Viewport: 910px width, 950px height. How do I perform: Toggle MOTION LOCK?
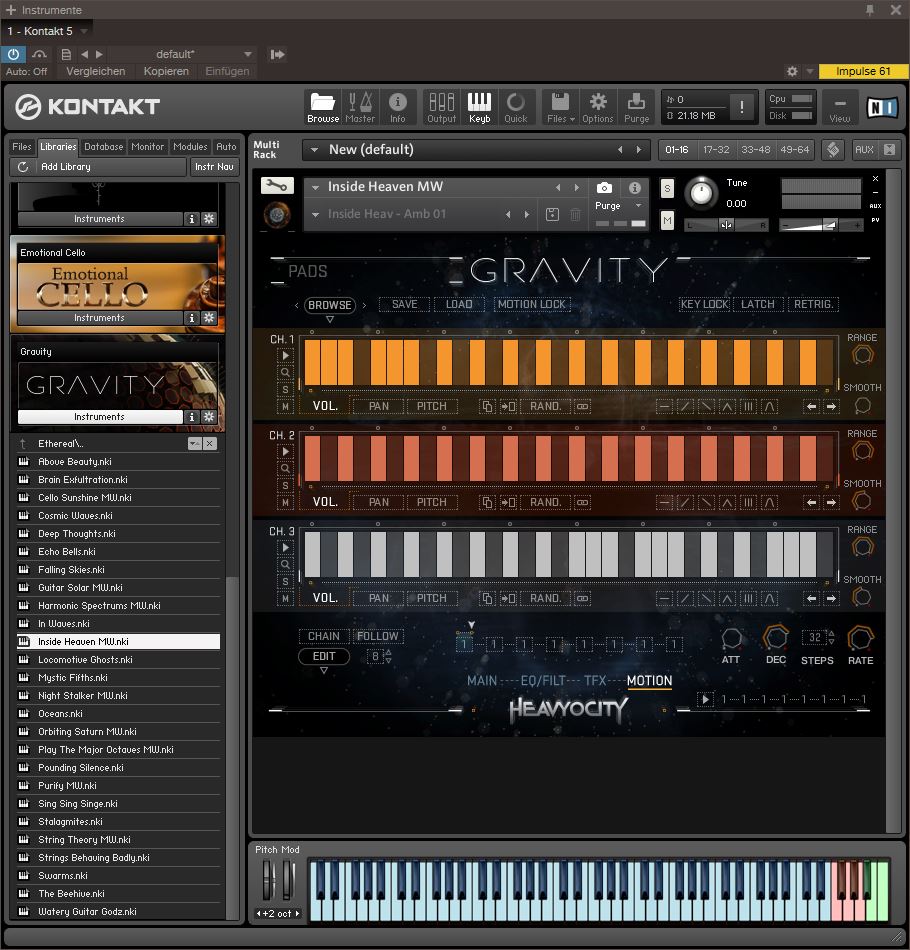tap(531, 304)
